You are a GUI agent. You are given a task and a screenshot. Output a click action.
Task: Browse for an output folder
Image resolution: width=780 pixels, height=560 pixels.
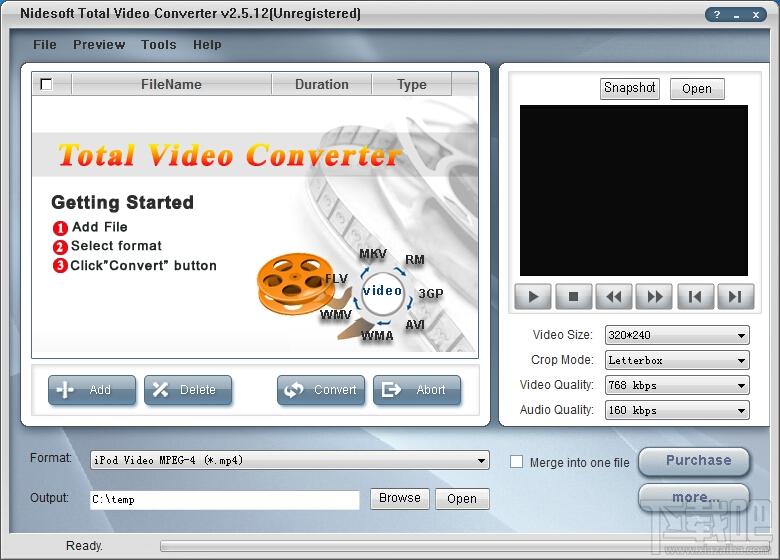coord(399,498)
